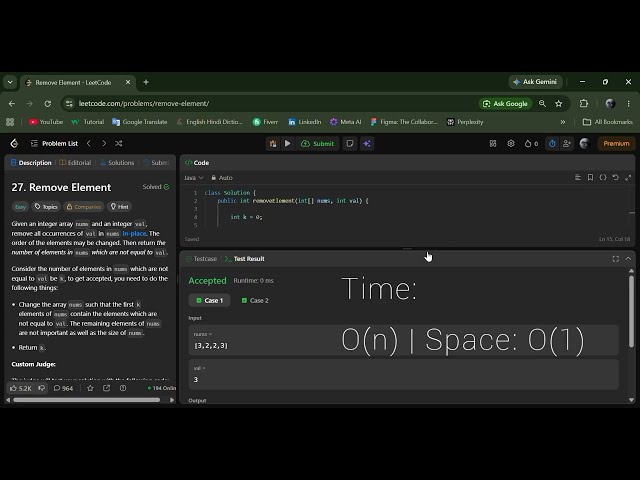
Task: Shuffle to a random problem
Action: pos(118,143)
